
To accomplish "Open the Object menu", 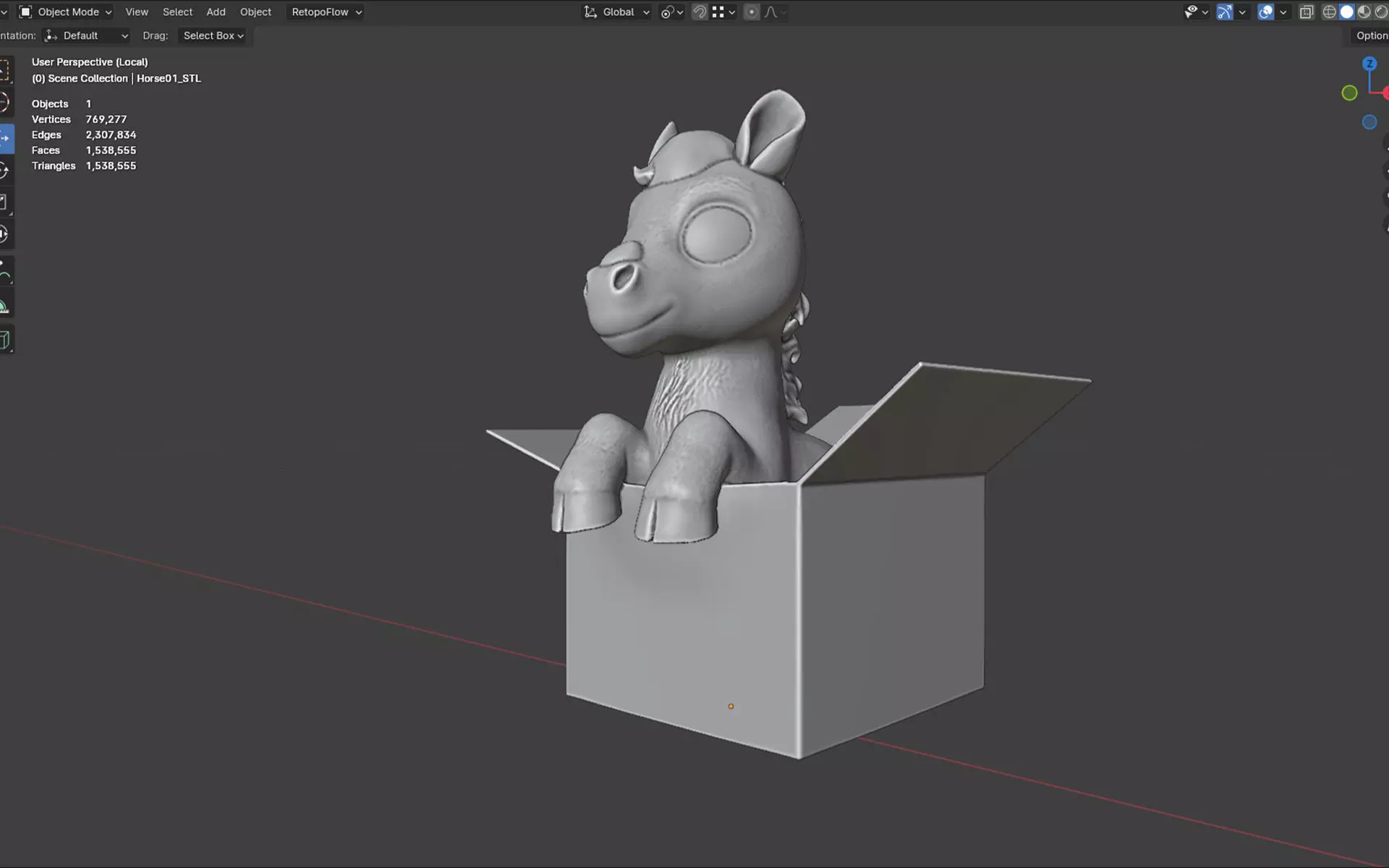I will [x=255, y=12].
